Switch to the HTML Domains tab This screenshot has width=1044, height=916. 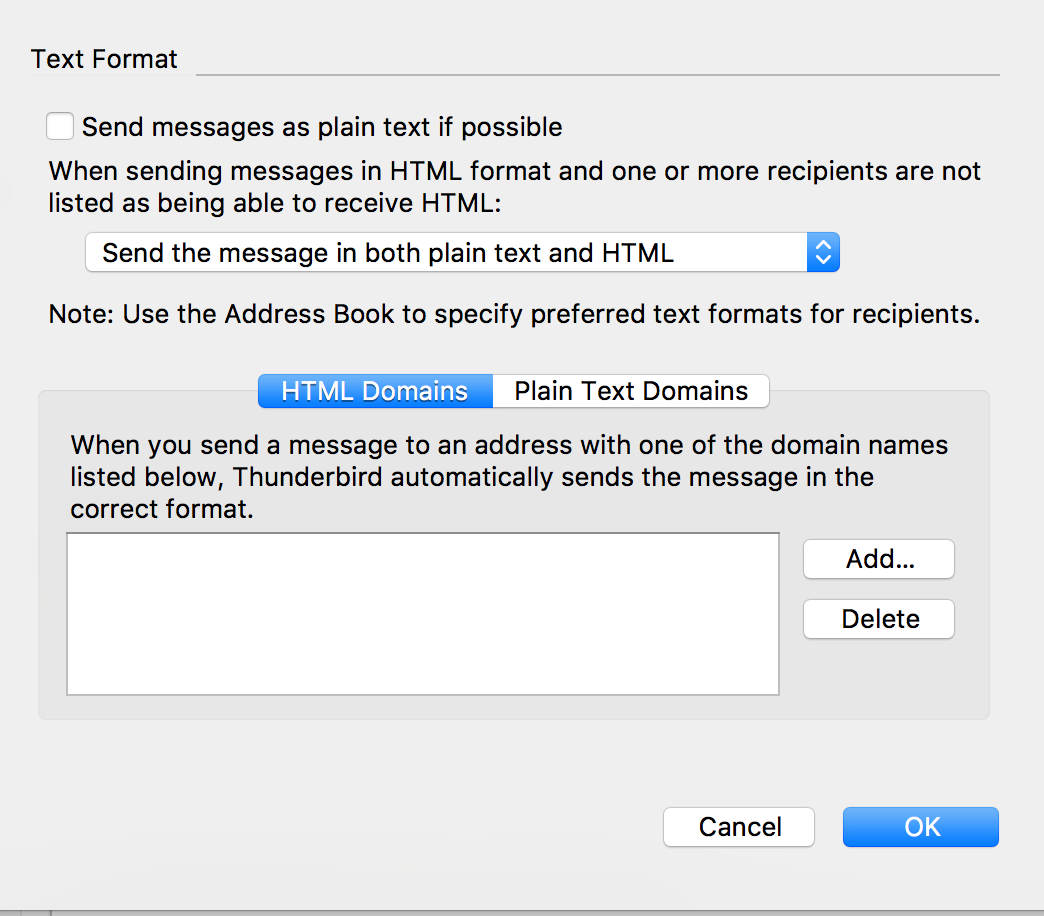click(x=375, y=391)
